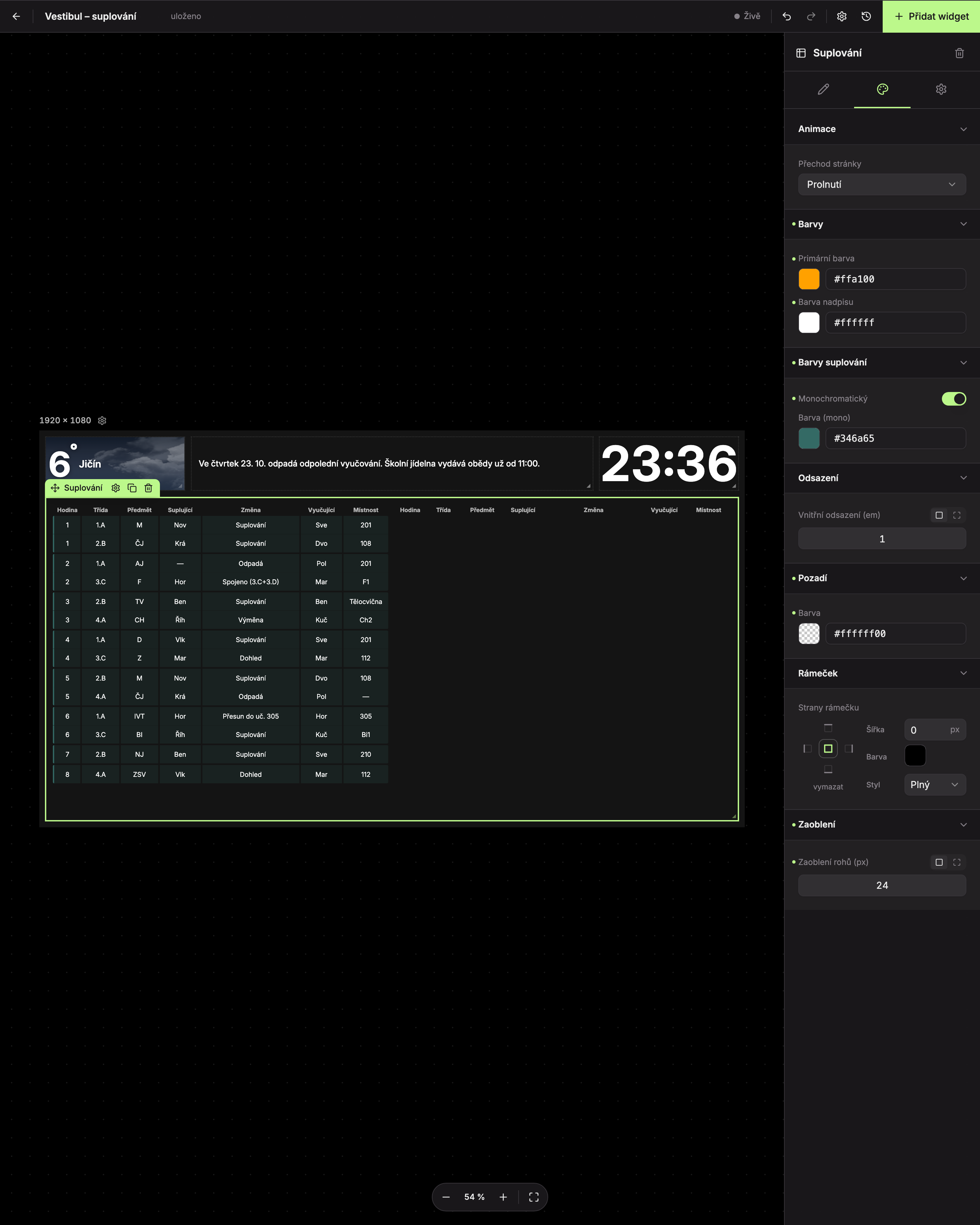Click the Zaoblení rohů value field
Screen dimensions: 980x1225
coord(882,885)
